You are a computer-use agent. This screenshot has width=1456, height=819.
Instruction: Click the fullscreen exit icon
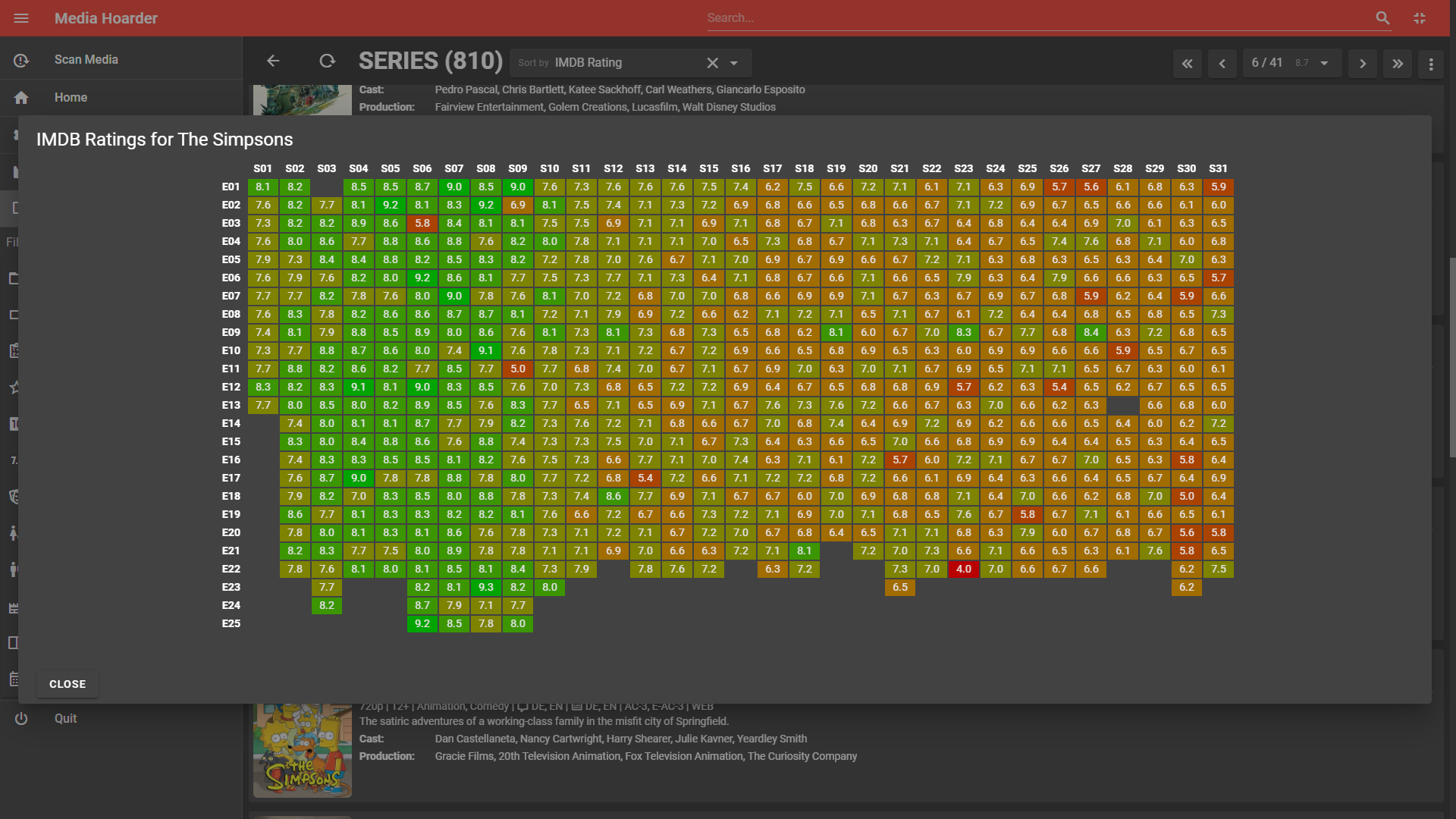pos(1420,18)
